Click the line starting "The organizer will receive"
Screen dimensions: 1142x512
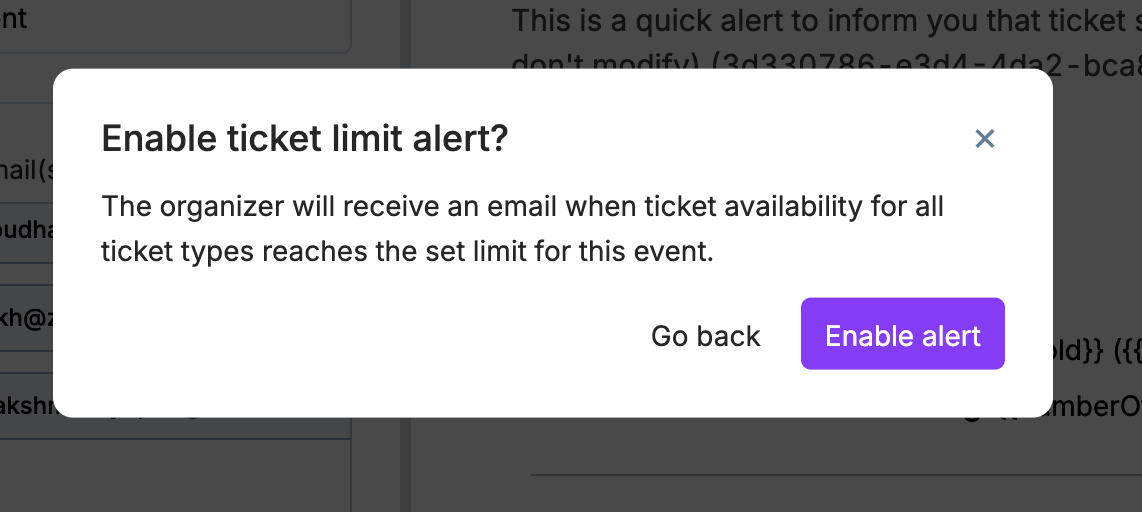(522, 208)
